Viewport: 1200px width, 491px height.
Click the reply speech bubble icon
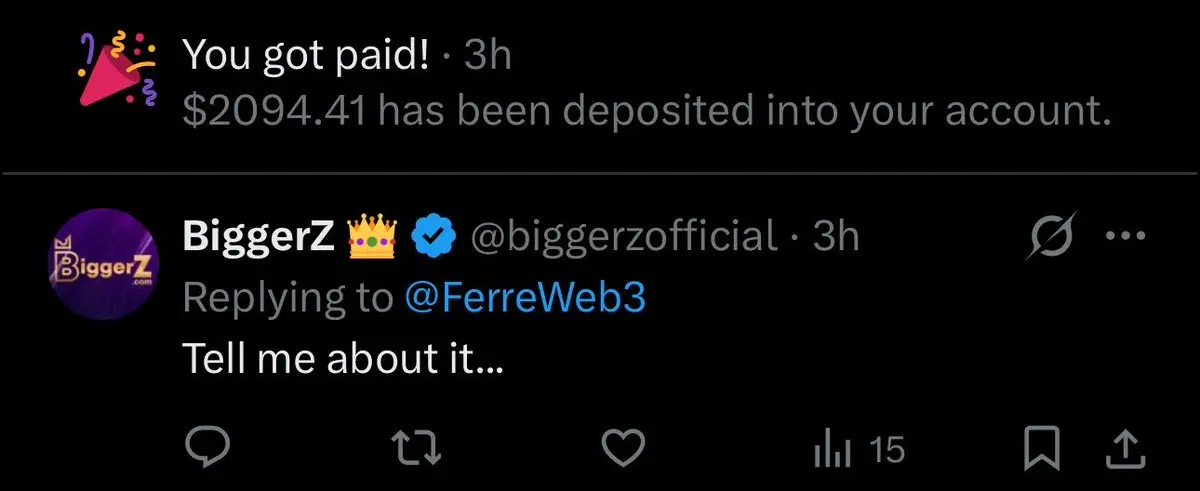coord(209,450)
